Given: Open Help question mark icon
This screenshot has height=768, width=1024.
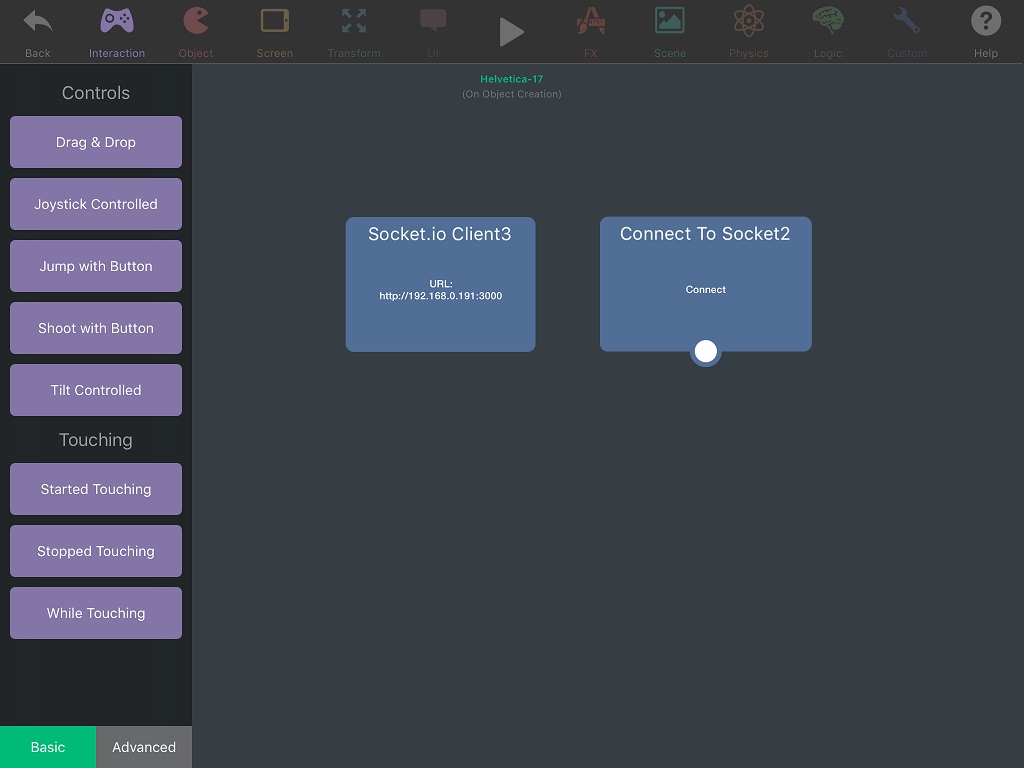Looking at the screenshot, I should (986, 21).
